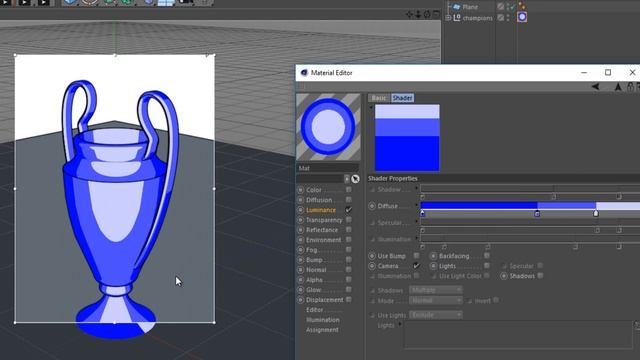
Task: Select the Bump channel label
Action: tap(314, 260)
